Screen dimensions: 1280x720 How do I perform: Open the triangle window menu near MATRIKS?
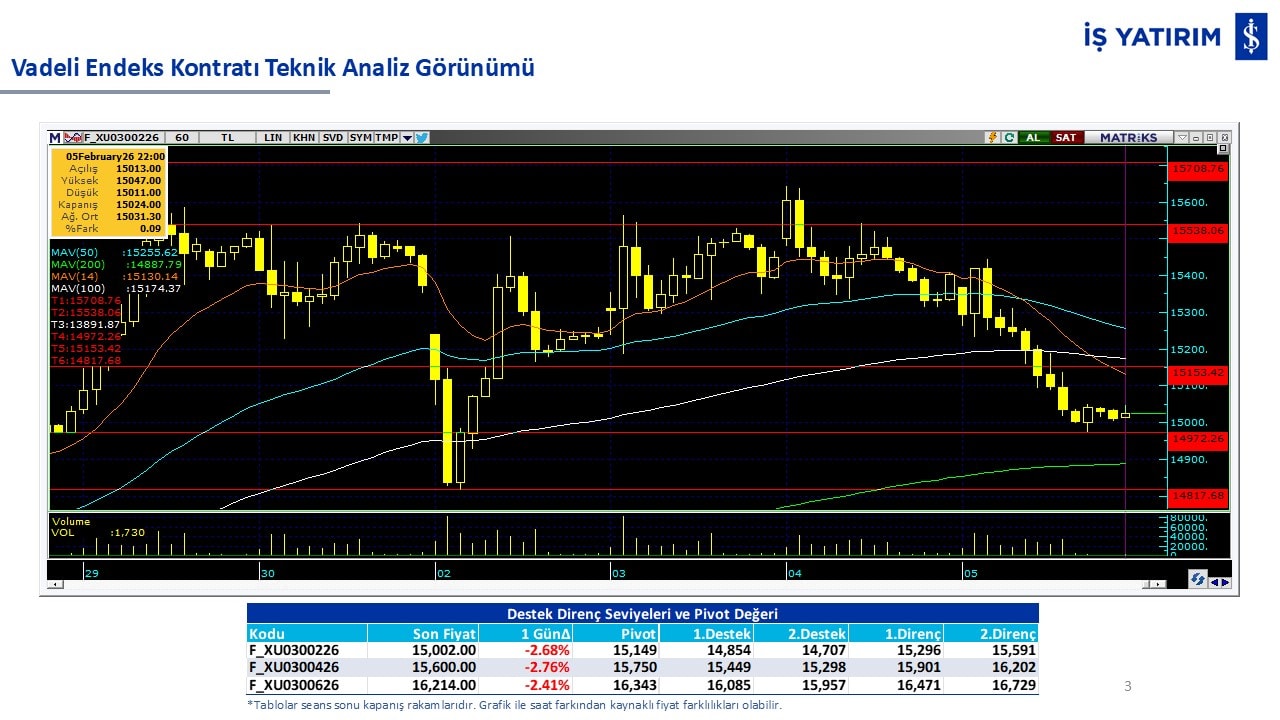coord(1182,138)
